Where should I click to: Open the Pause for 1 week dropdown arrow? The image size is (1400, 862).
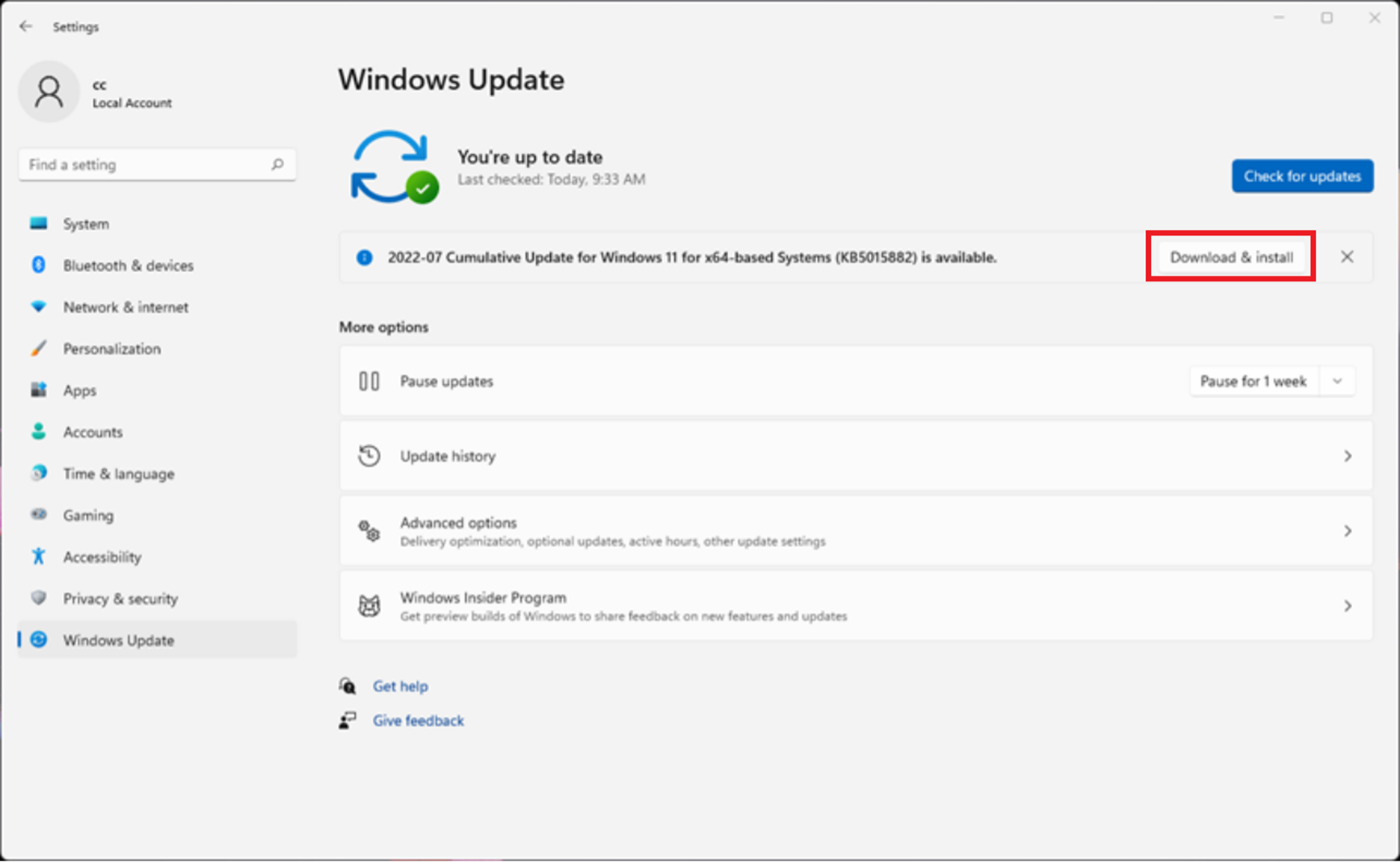point(1338,381)
